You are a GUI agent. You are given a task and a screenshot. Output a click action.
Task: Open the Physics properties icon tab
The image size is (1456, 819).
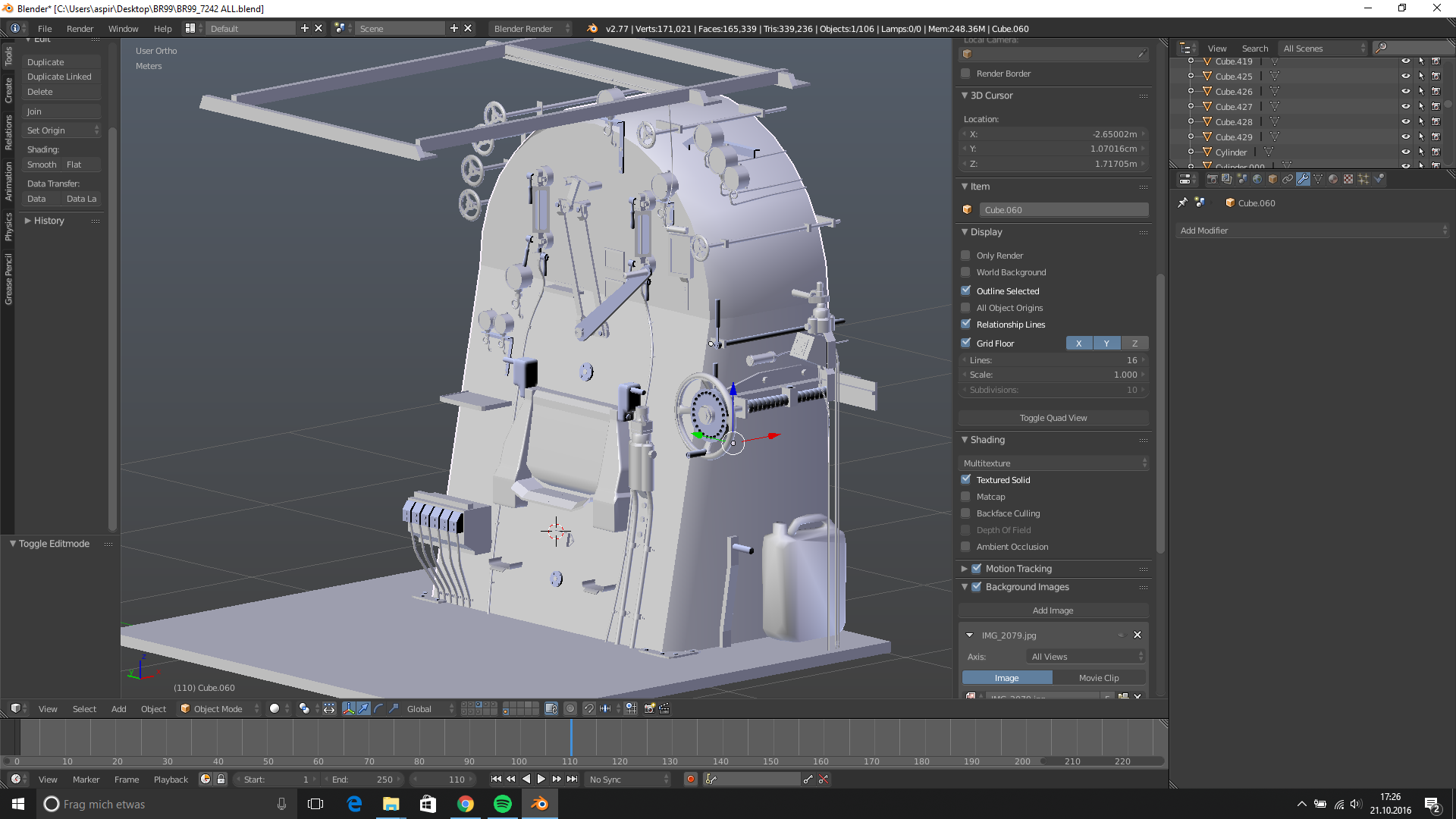pyautogui.click(x=1379, y=179)
